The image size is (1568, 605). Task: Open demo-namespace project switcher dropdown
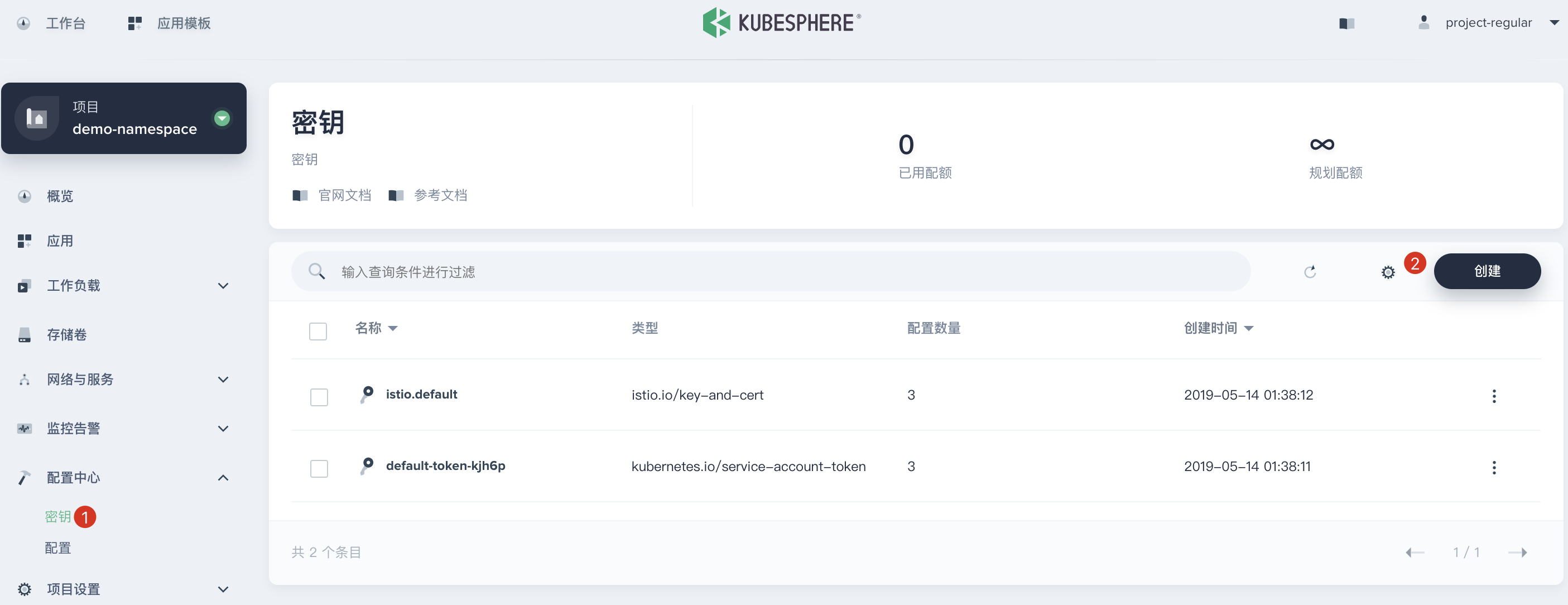coord(222,118)
